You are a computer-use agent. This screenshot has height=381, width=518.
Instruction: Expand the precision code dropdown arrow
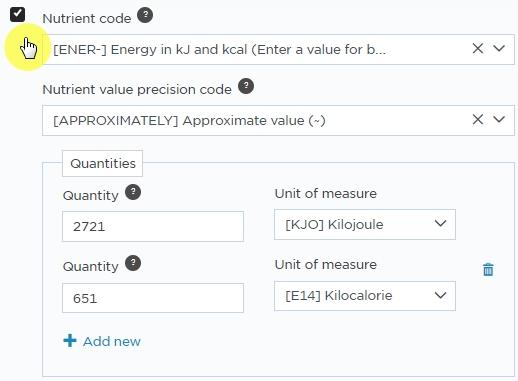(x=499, y=119)
